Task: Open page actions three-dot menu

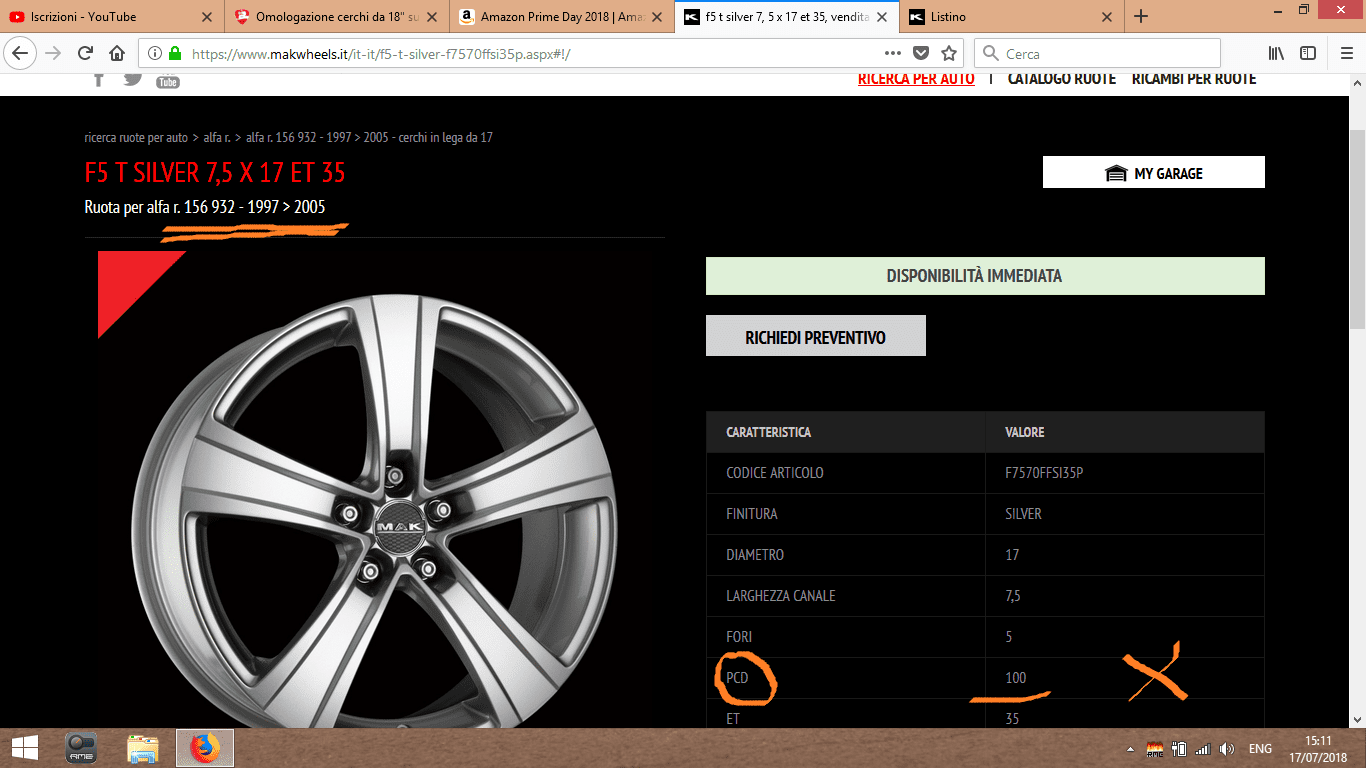Action: pos(893,54)
